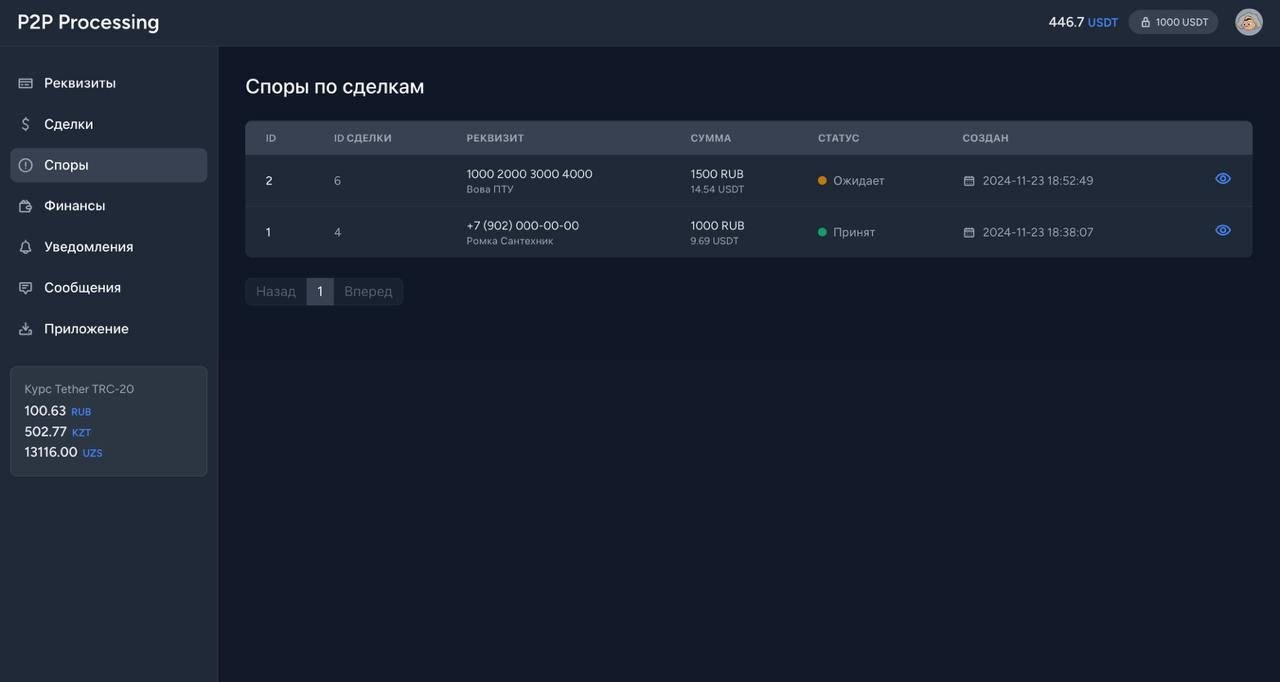The image size is (1280, 682).
Task: Open Приложение page
Action: pos(109,329)
